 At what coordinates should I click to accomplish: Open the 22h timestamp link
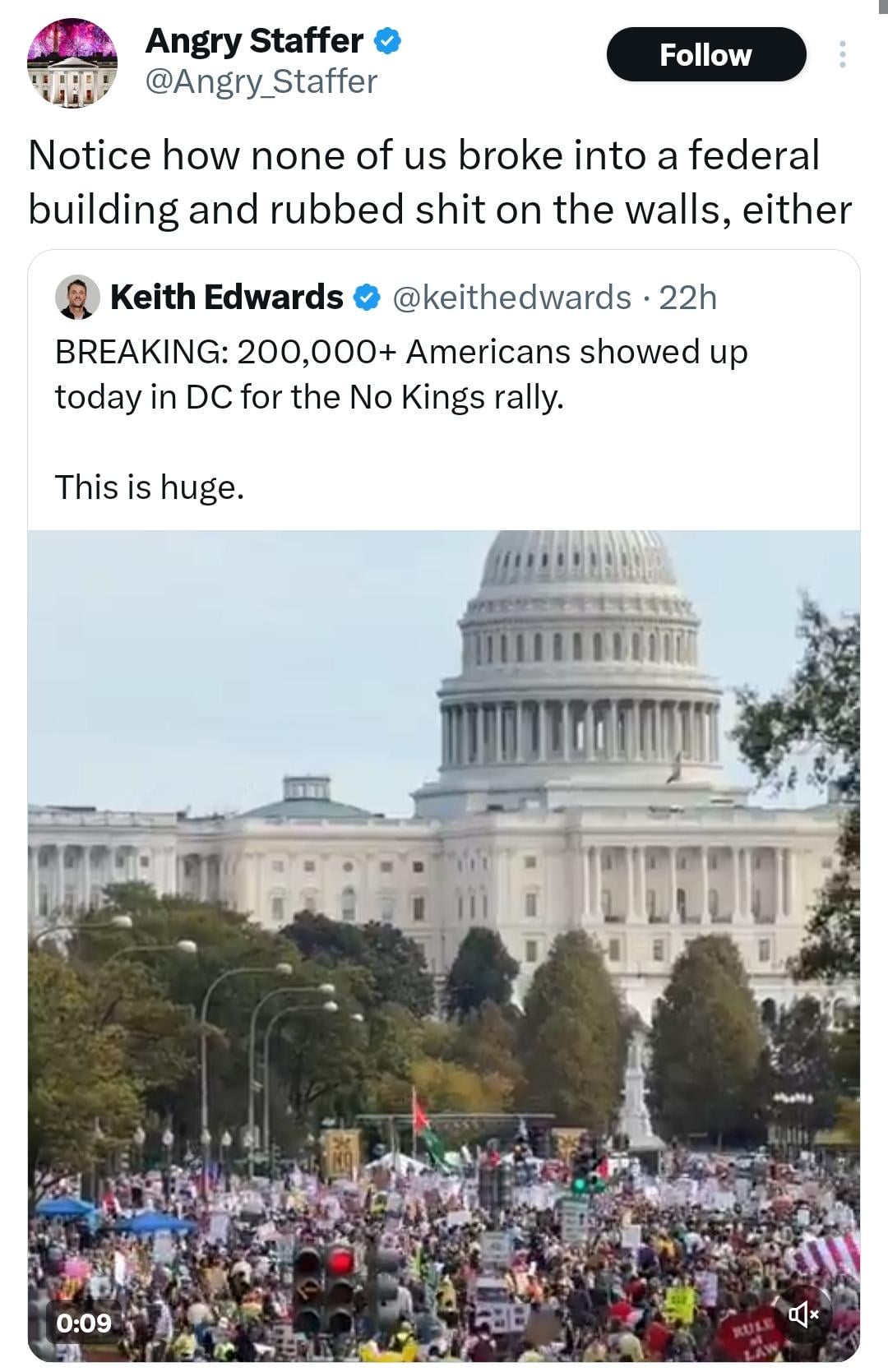(688, 297)
